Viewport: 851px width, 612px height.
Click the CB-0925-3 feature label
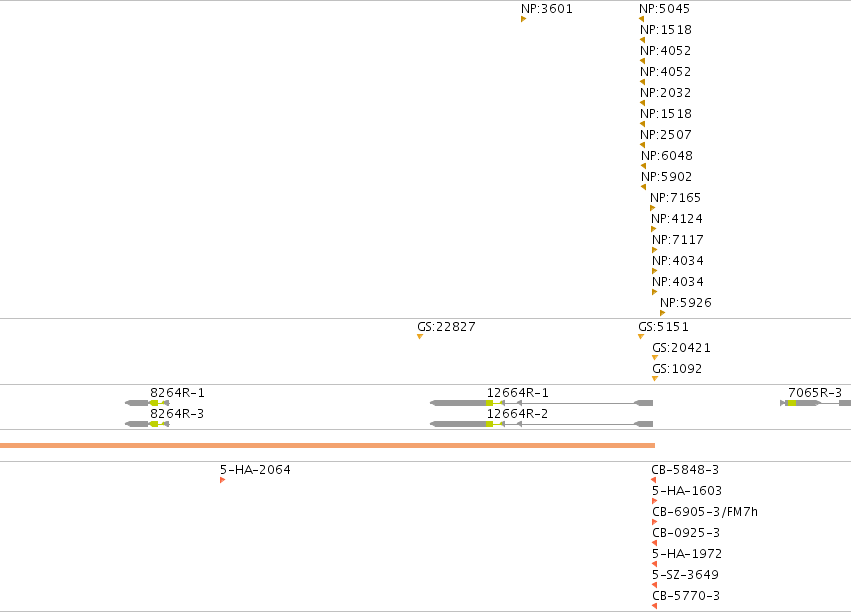(686, 533)
